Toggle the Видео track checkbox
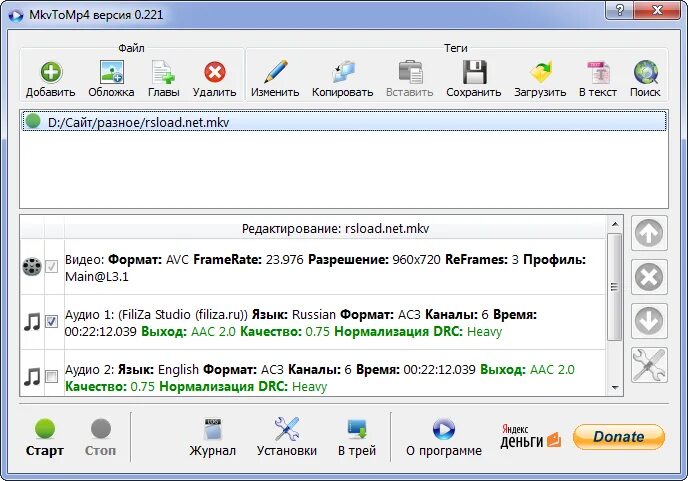 click(52, 266)
